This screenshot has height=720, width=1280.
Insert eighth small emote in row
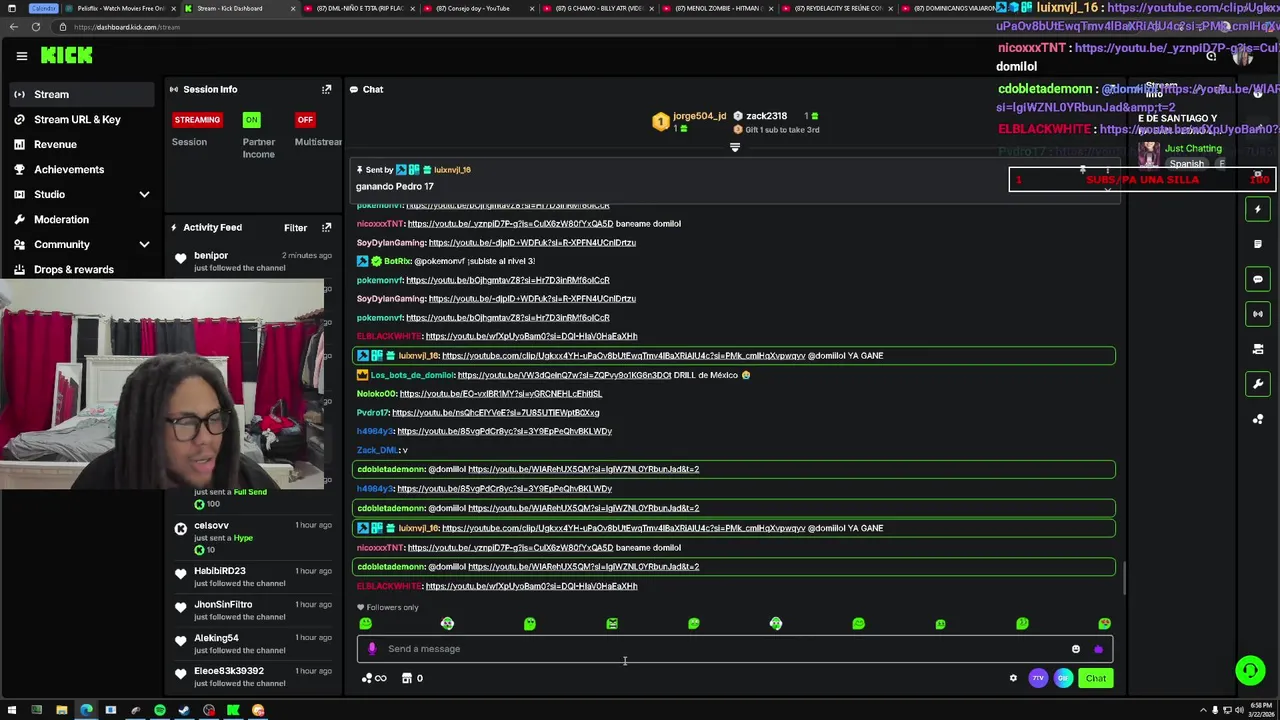940,624
